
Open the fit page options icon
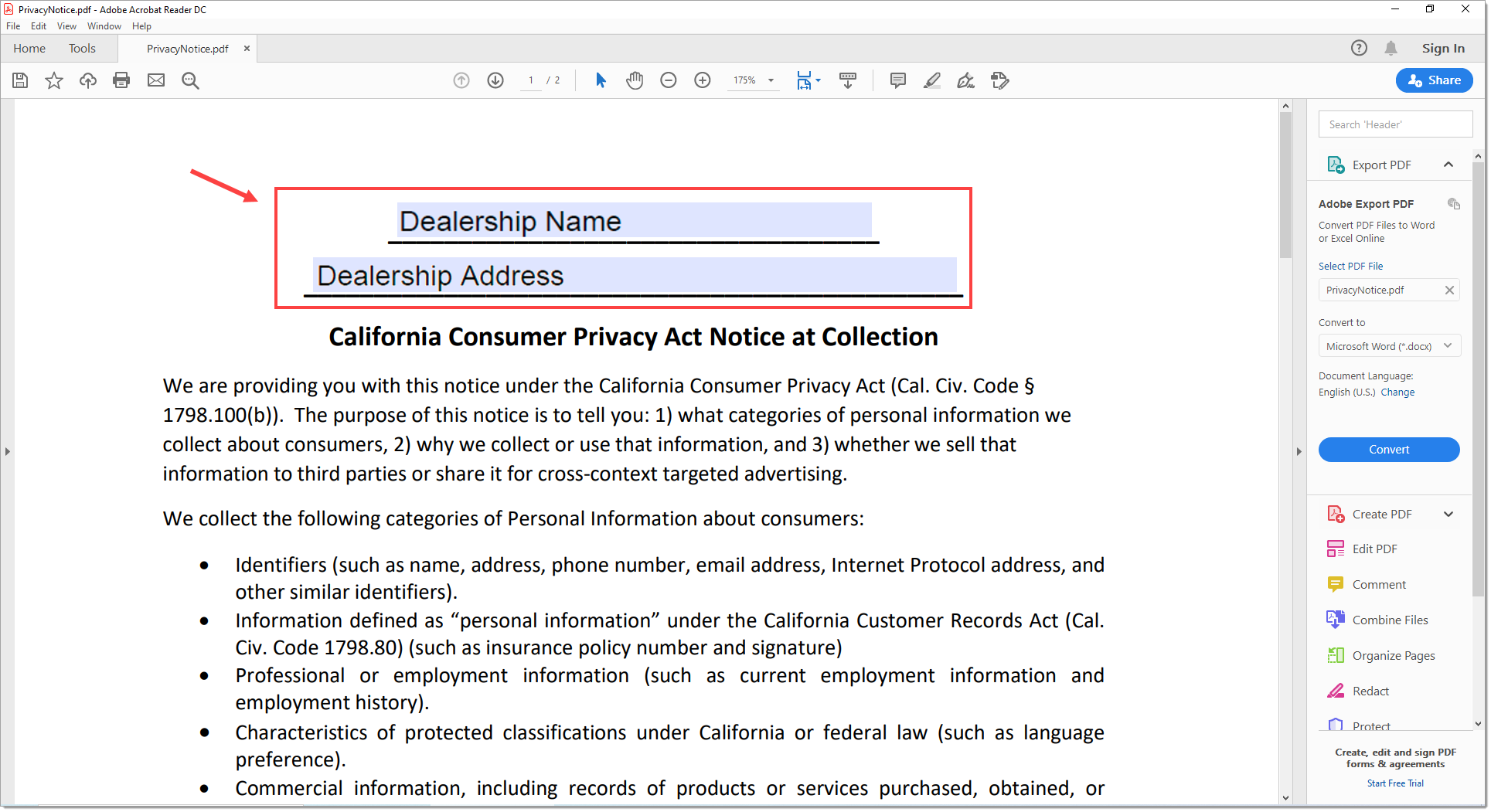pos(808,80)
